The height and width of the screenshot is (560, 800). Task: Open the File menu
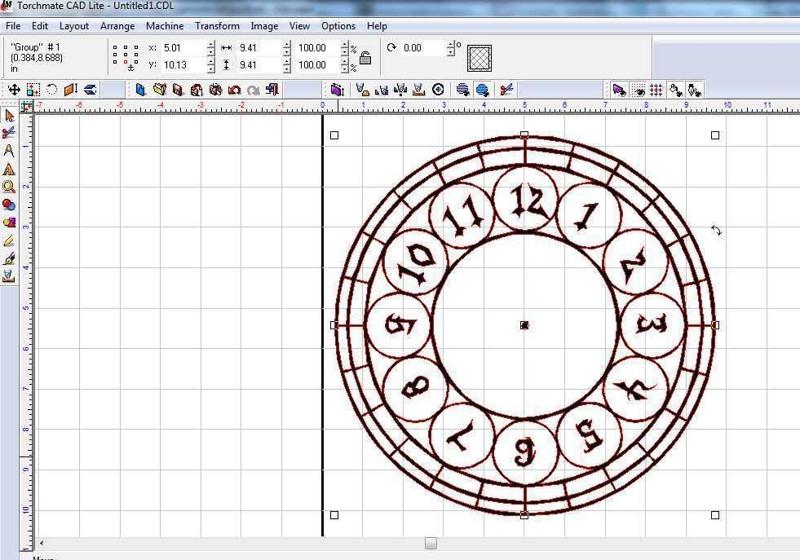tap(13, 26)
